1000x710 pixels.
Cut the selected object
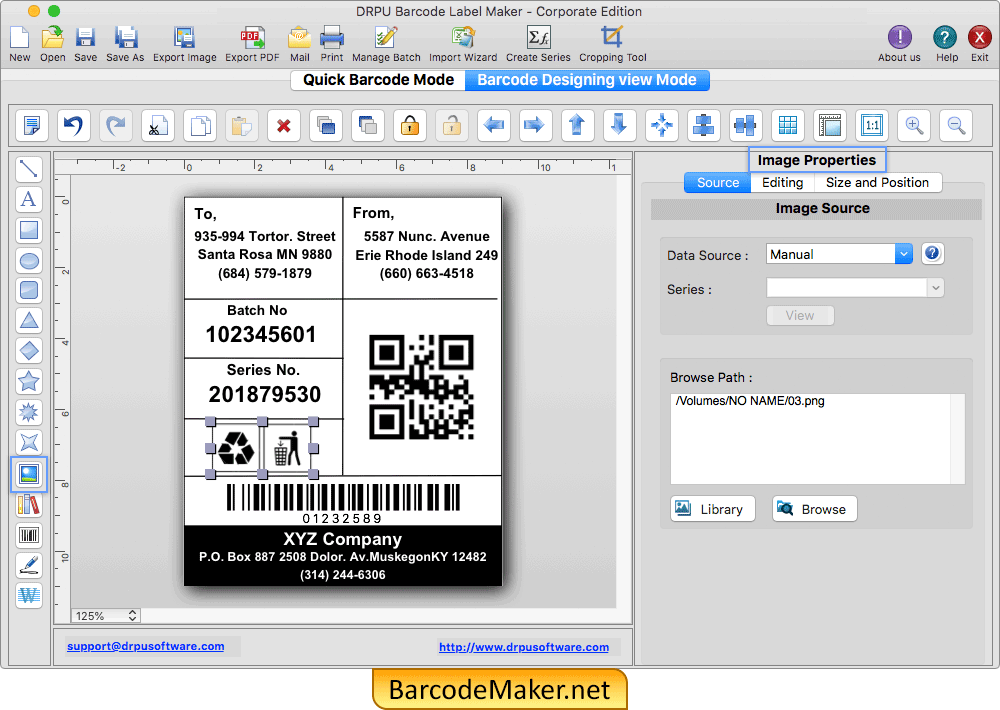[x=158, y=125]
